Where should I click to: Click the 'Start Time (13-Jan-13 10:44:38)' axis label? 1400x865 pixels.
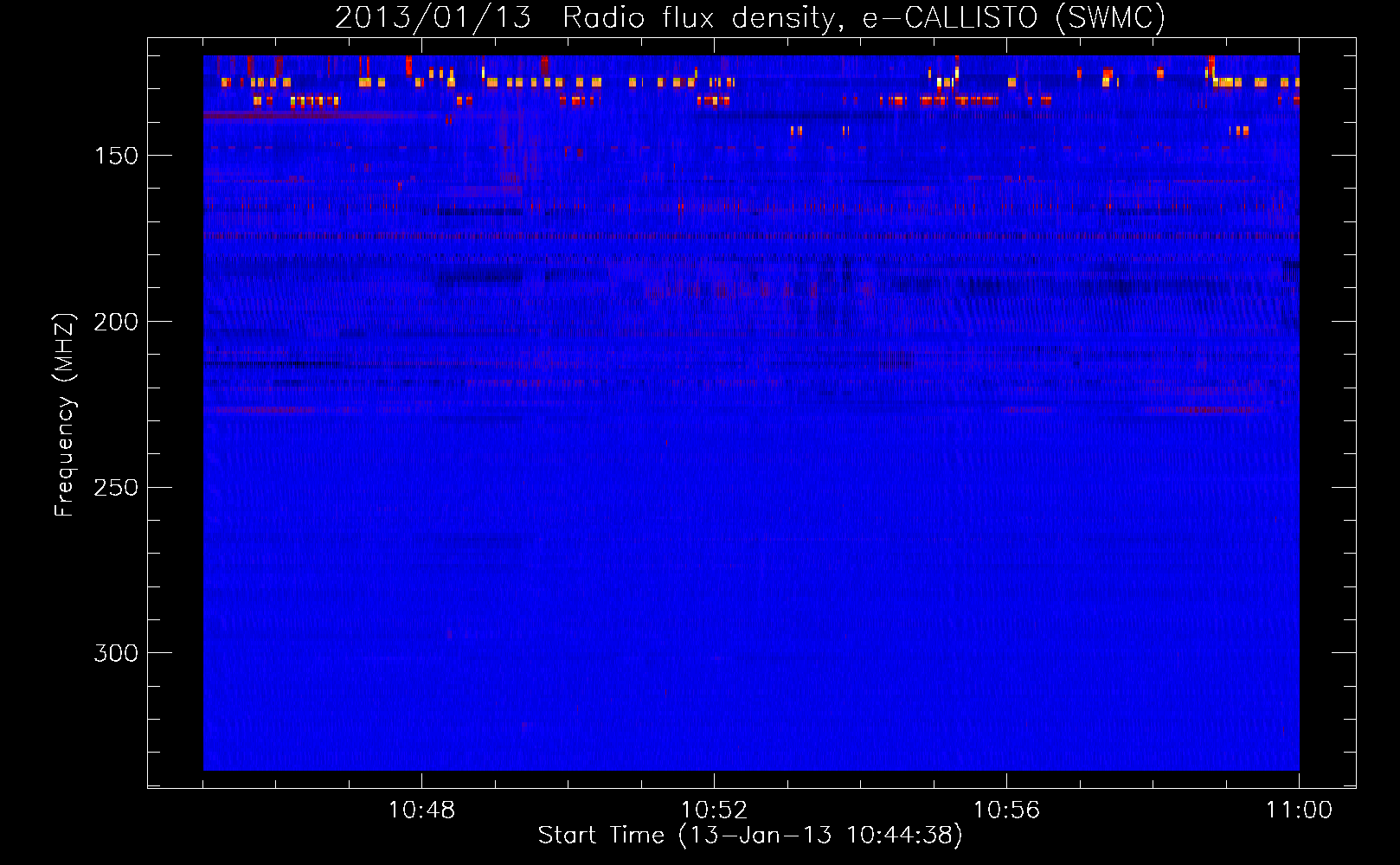[750, 836]
